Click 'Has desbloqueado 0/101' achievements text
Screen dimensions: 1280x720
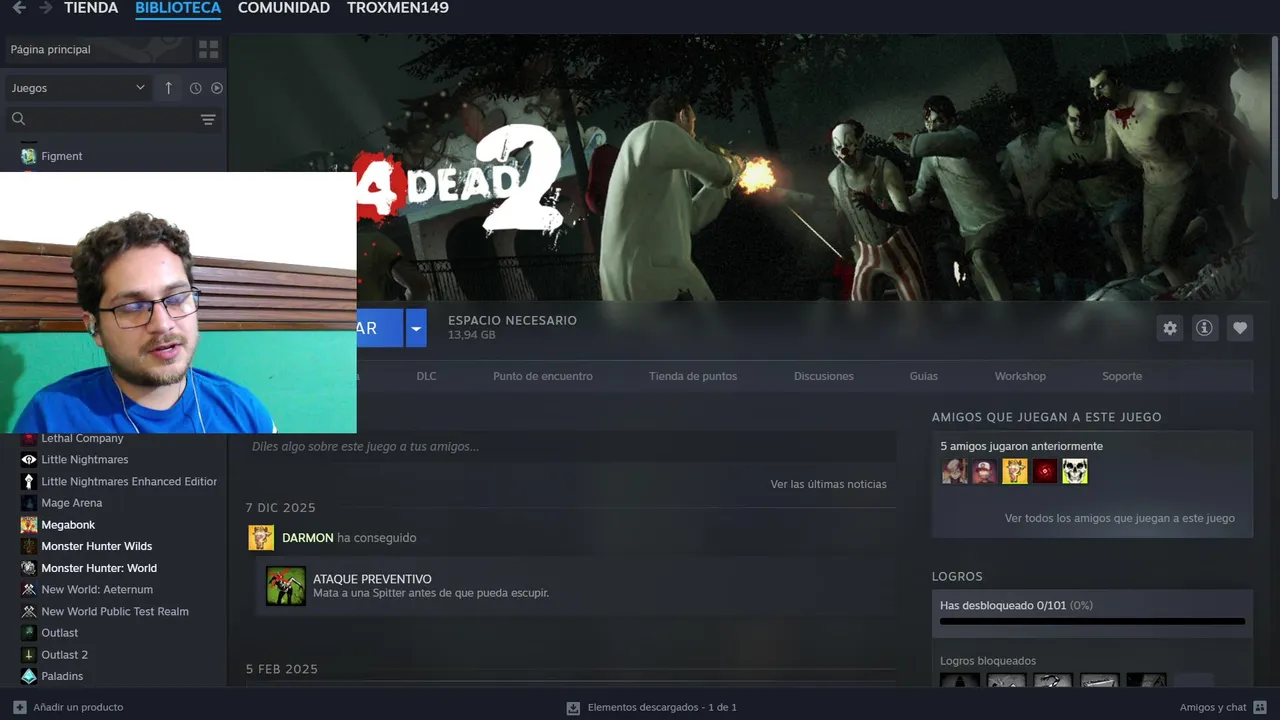(x=1016, y=606)
